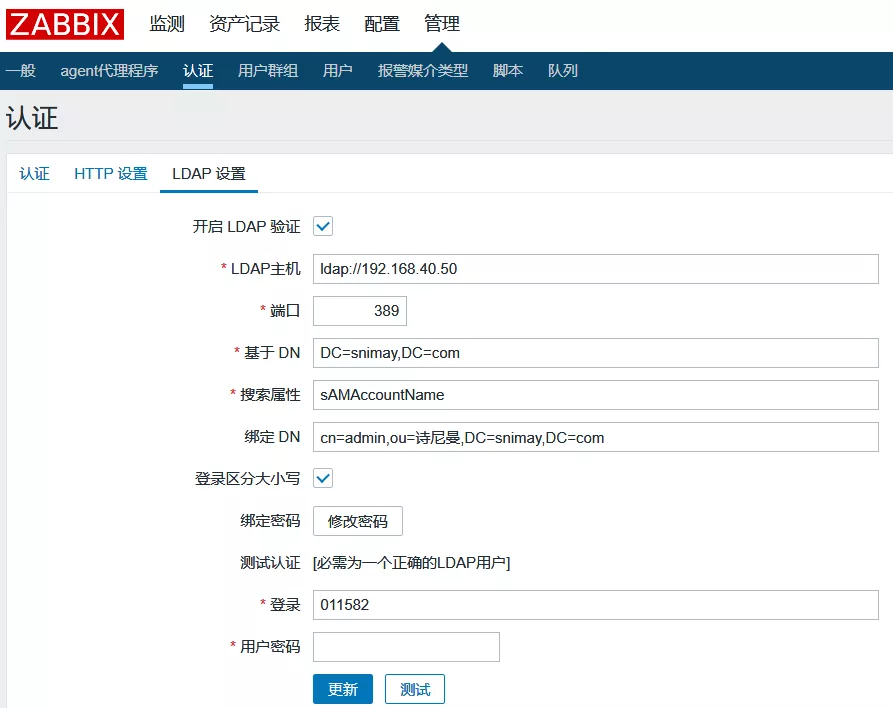Open the 资产记录 top menu
Viewport: 893px width, 708px height.
tap(245, 24)
